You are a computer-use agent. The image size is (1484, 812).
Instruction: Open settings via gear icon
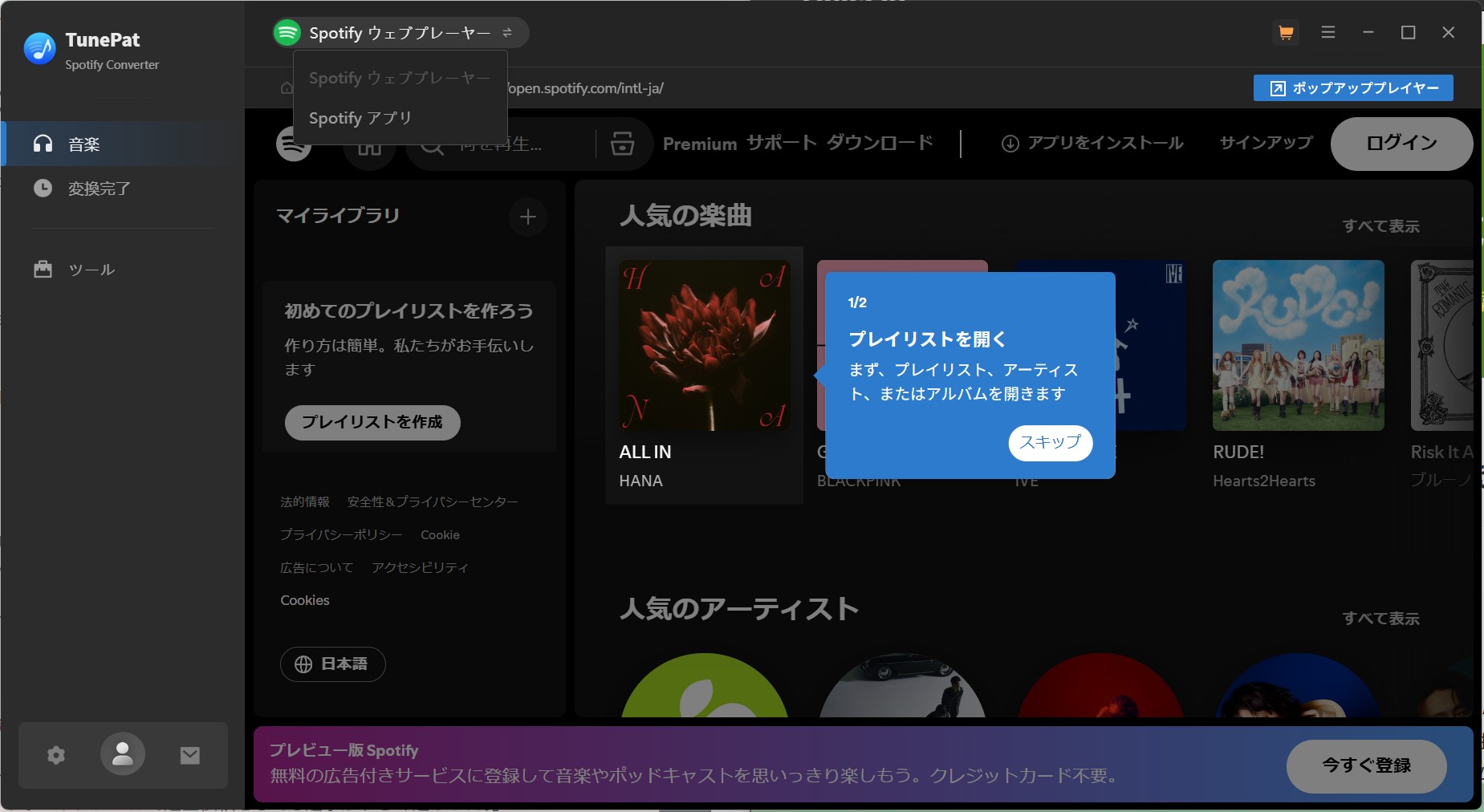(56, 755)
